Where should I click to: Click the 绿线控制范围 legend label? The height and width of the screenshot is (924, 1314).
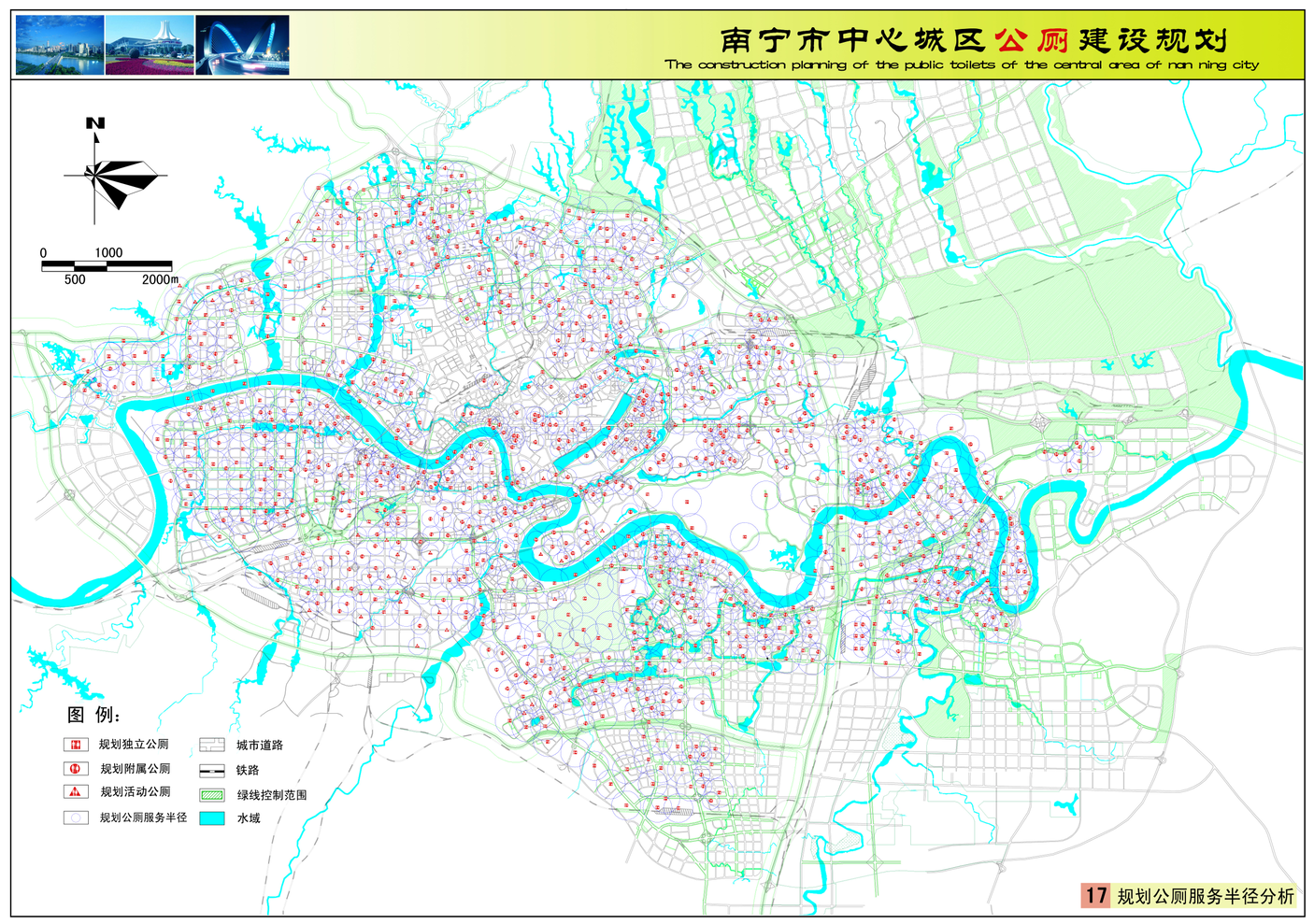pos(272,795)
